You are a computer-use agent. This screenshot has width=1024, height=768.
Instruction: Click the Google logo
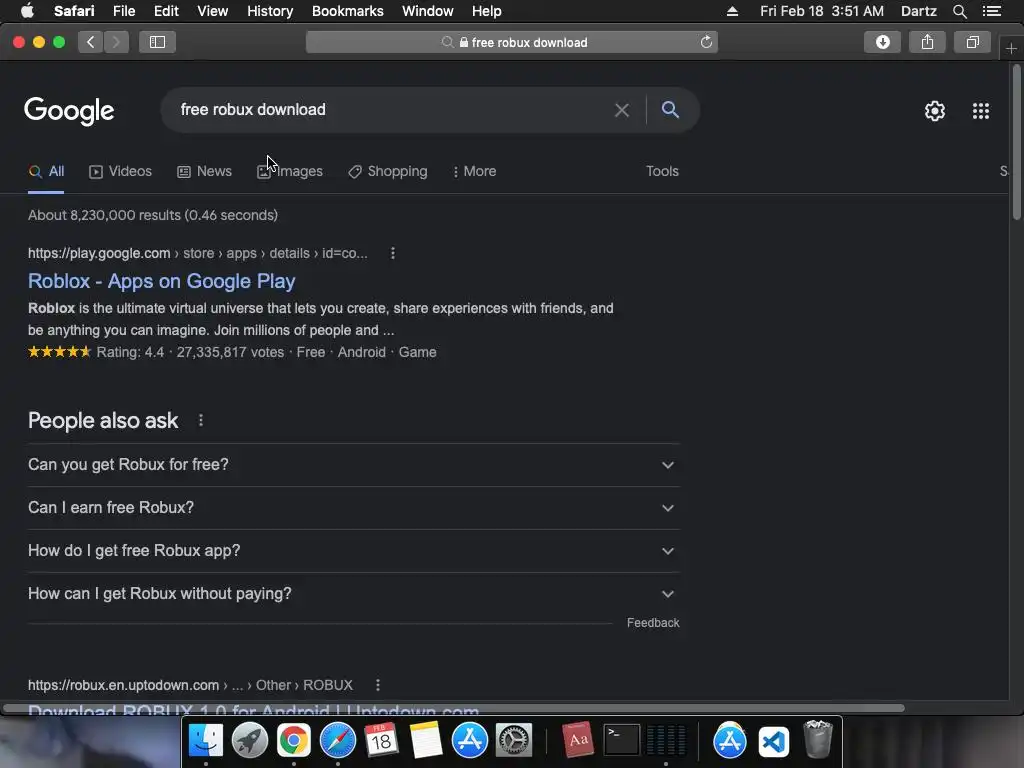tap(69, 111)
